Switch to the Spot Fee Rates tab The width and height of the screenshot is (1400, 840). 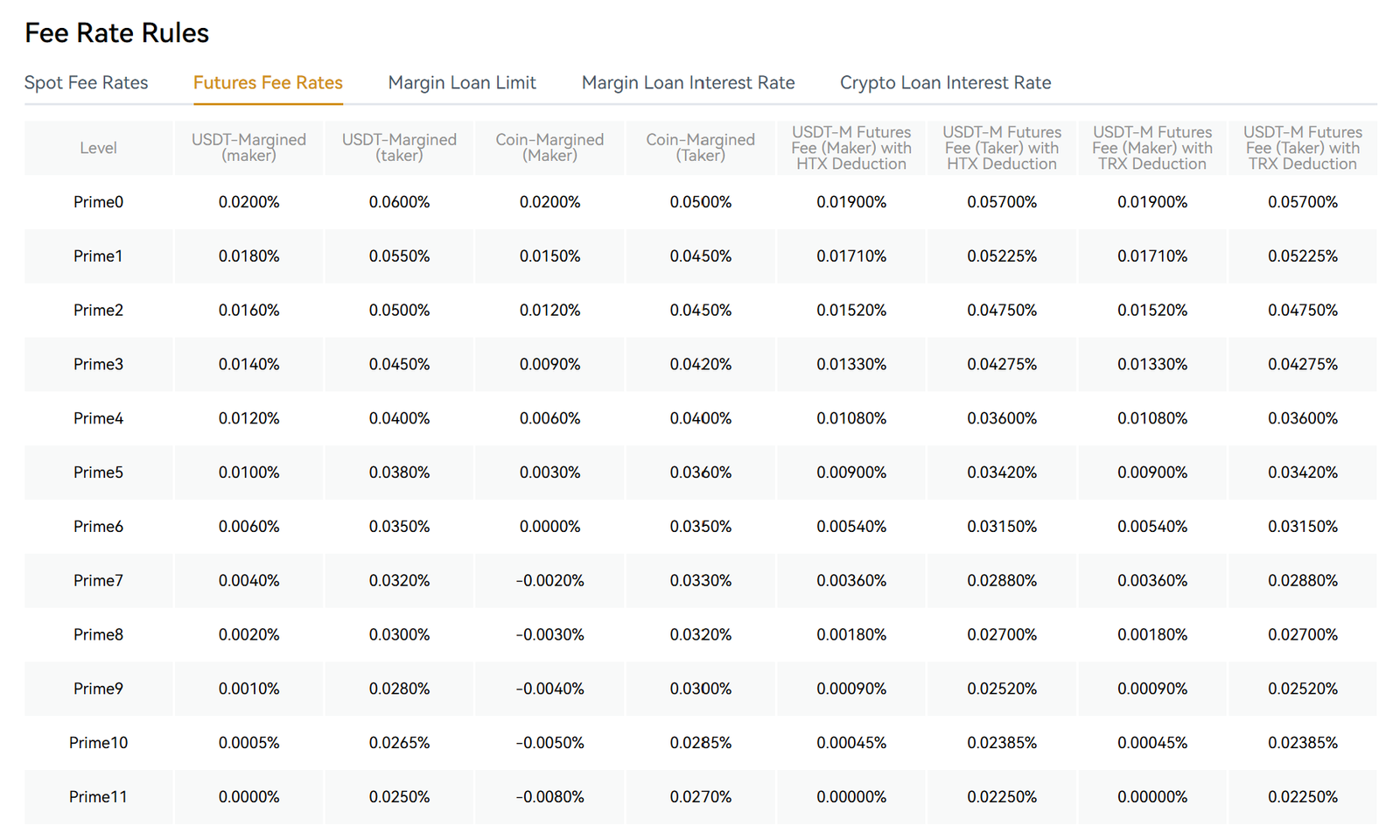[86, 82]
